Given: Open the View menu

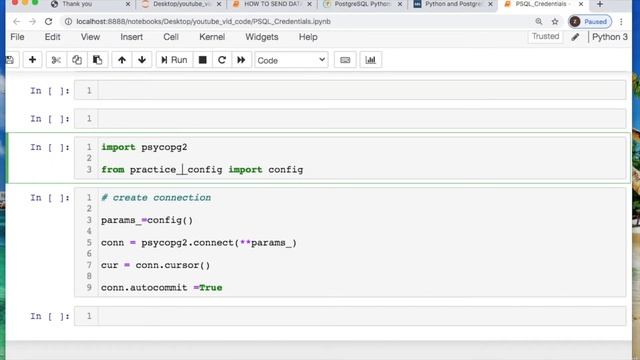Looking at the screenshot, I should tap(90, 37).
